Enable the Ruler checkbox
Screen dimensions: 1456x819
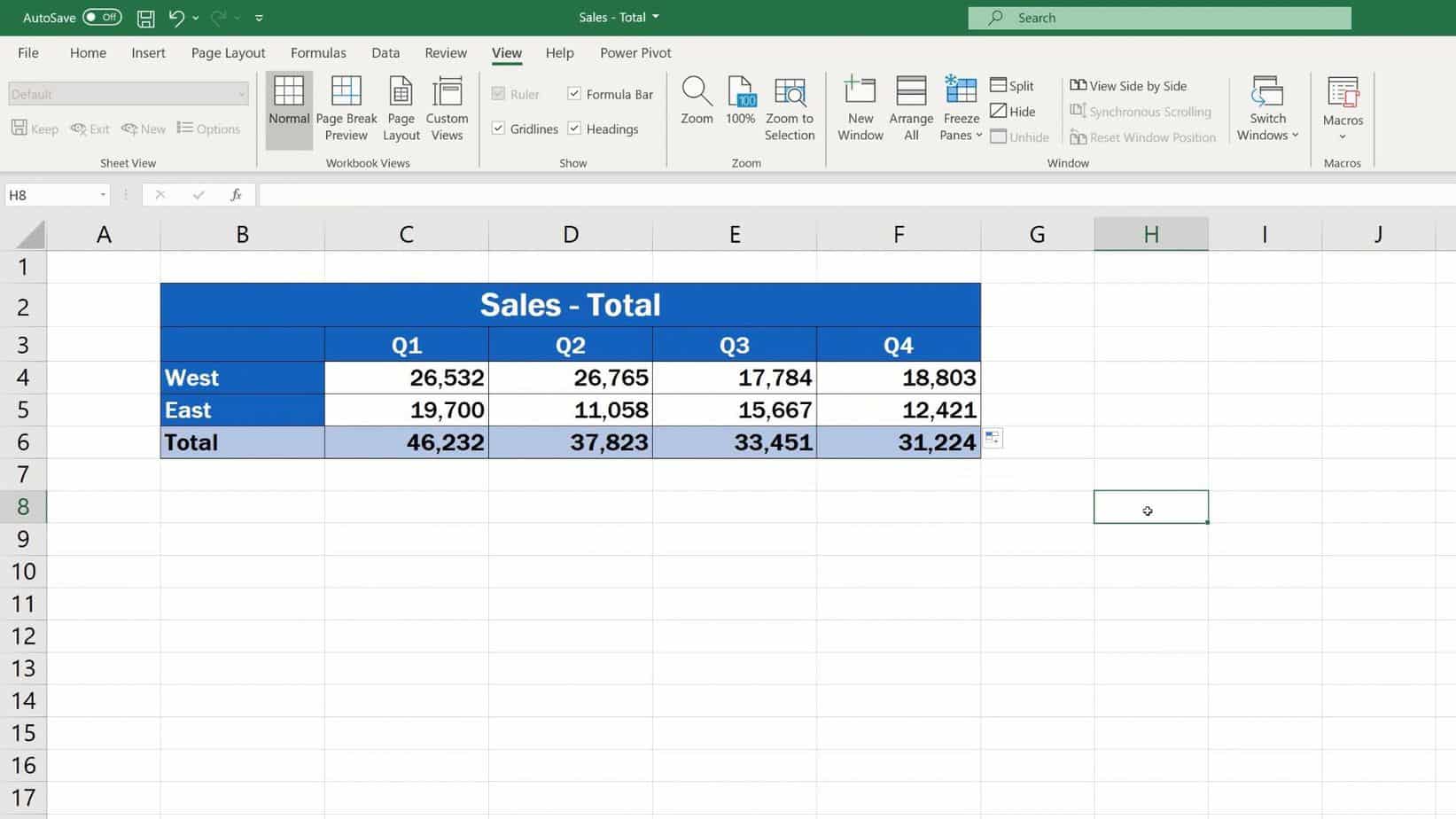pos(498,93)
